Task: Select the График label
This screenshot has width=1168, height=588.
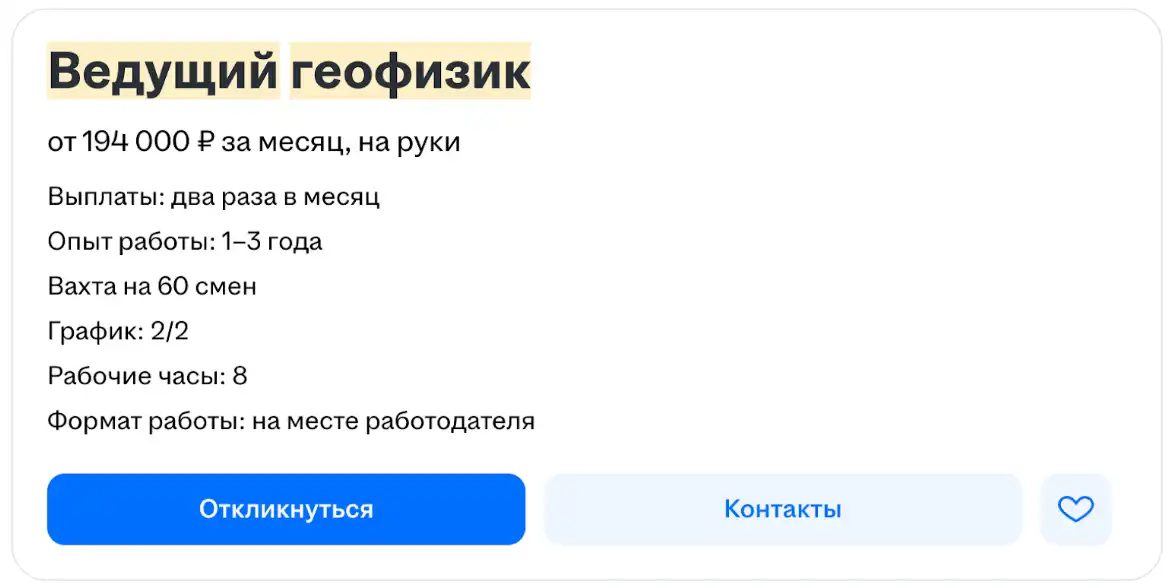Action: click(95, 332)
